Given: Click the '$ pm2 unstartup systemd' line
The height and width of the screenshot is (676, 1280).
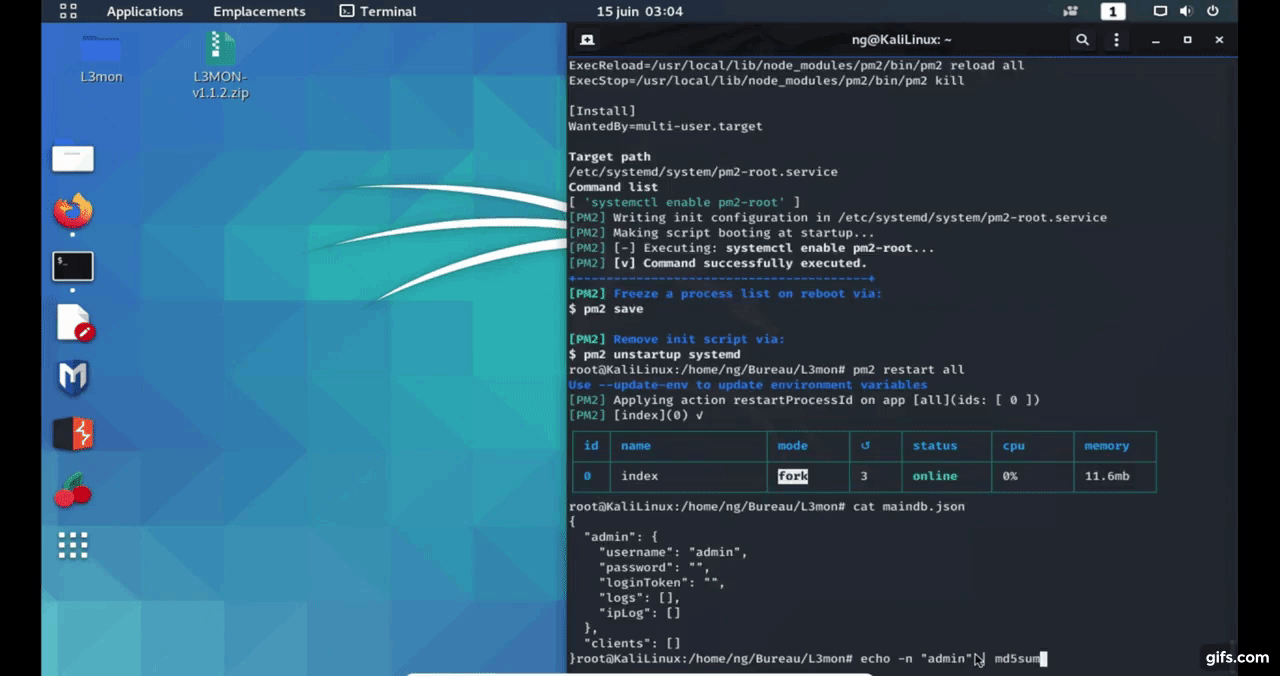Looking at the screenshot, I should click(655, 355).
